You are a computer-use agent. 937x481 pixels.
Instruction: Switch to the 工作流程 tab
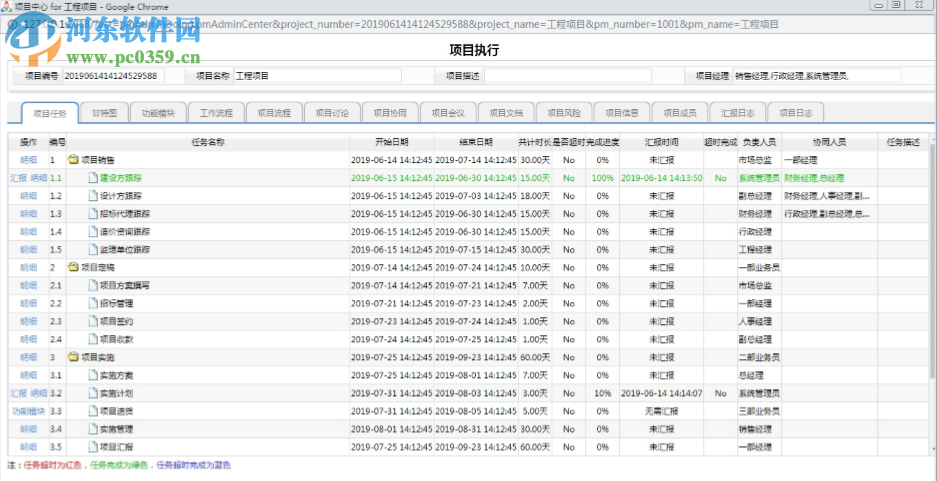(216, 113)
